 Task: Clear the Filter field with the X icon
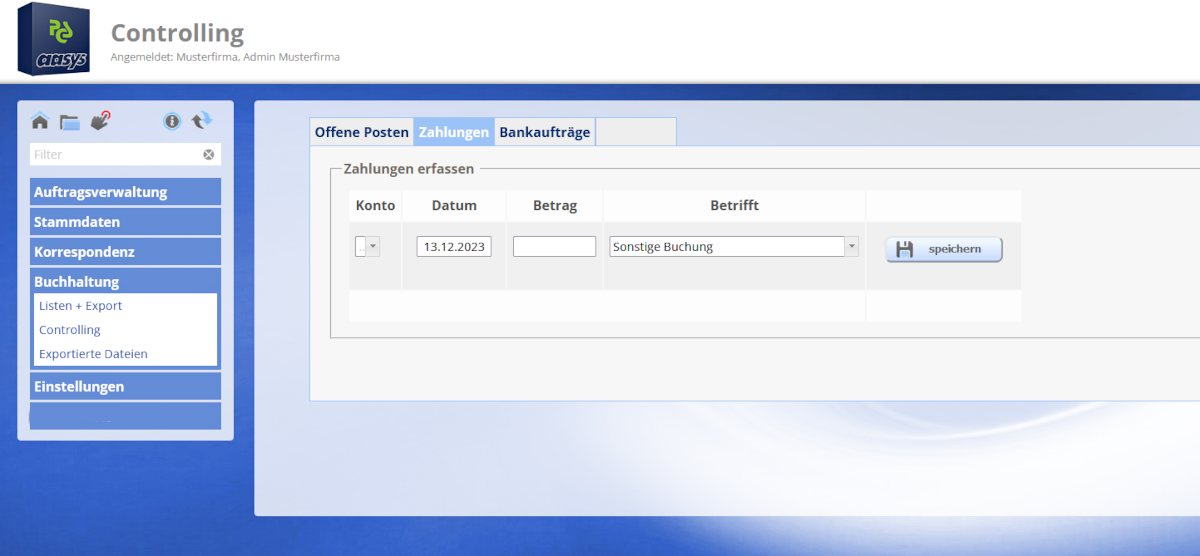209,154
